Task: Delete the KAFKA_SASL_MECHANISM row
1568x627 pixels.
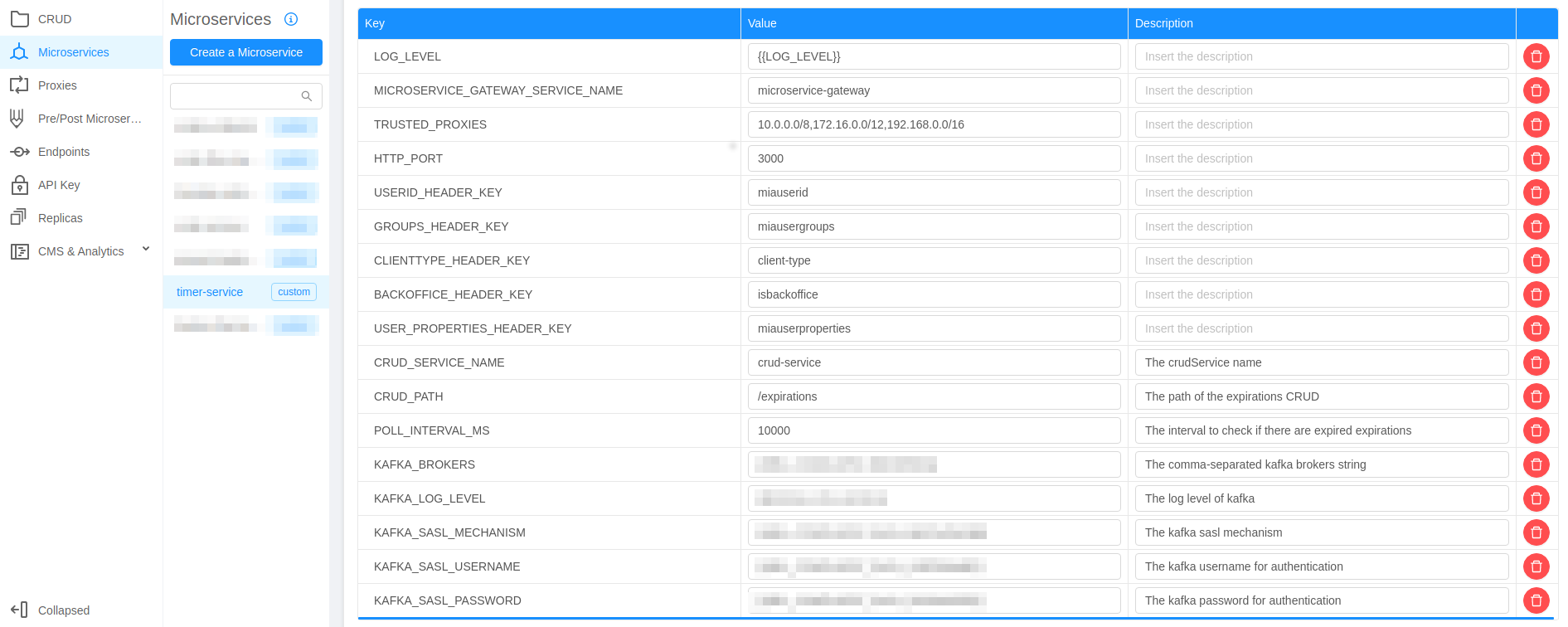Action: click(x=1536, y=532)
